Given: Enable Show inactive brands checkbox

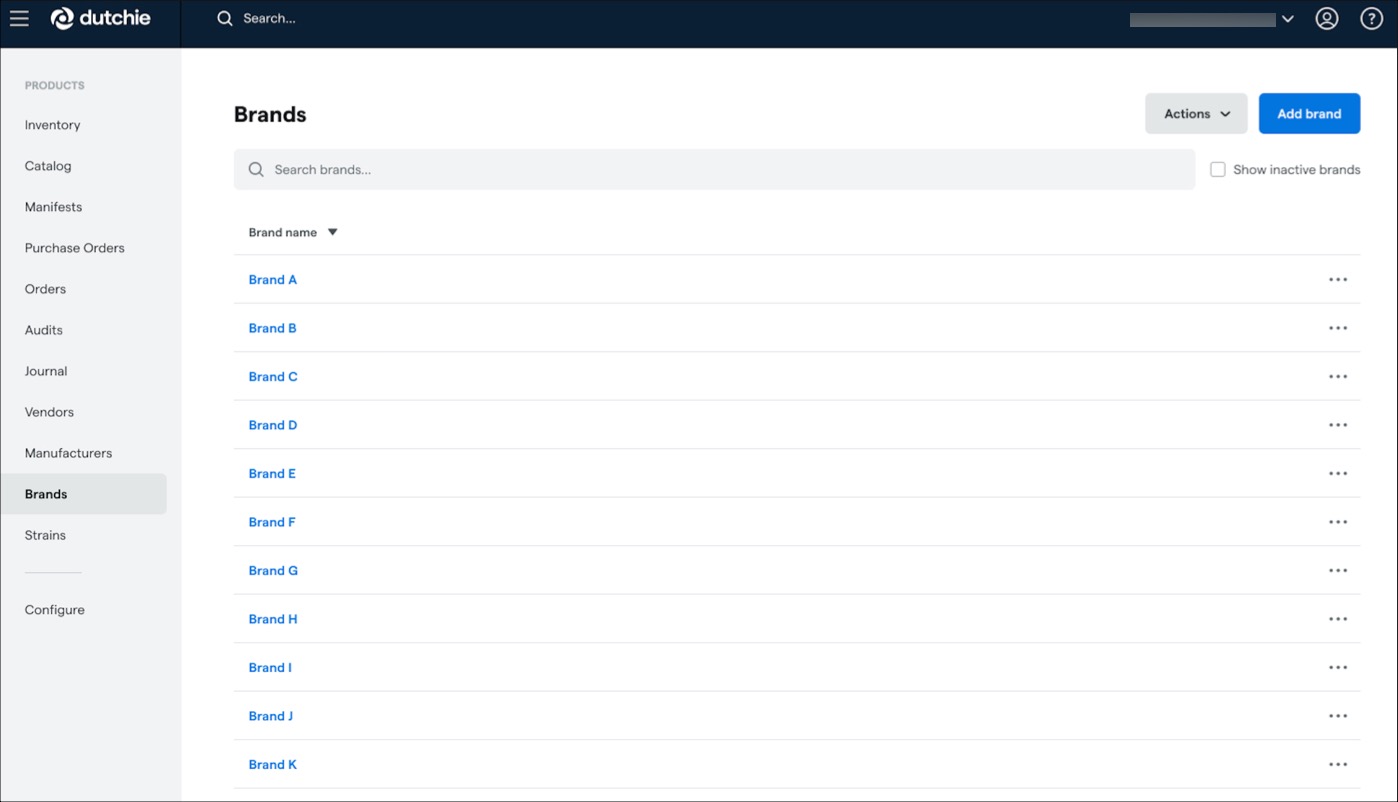Looking at the screenshot, I should 1218,170.
